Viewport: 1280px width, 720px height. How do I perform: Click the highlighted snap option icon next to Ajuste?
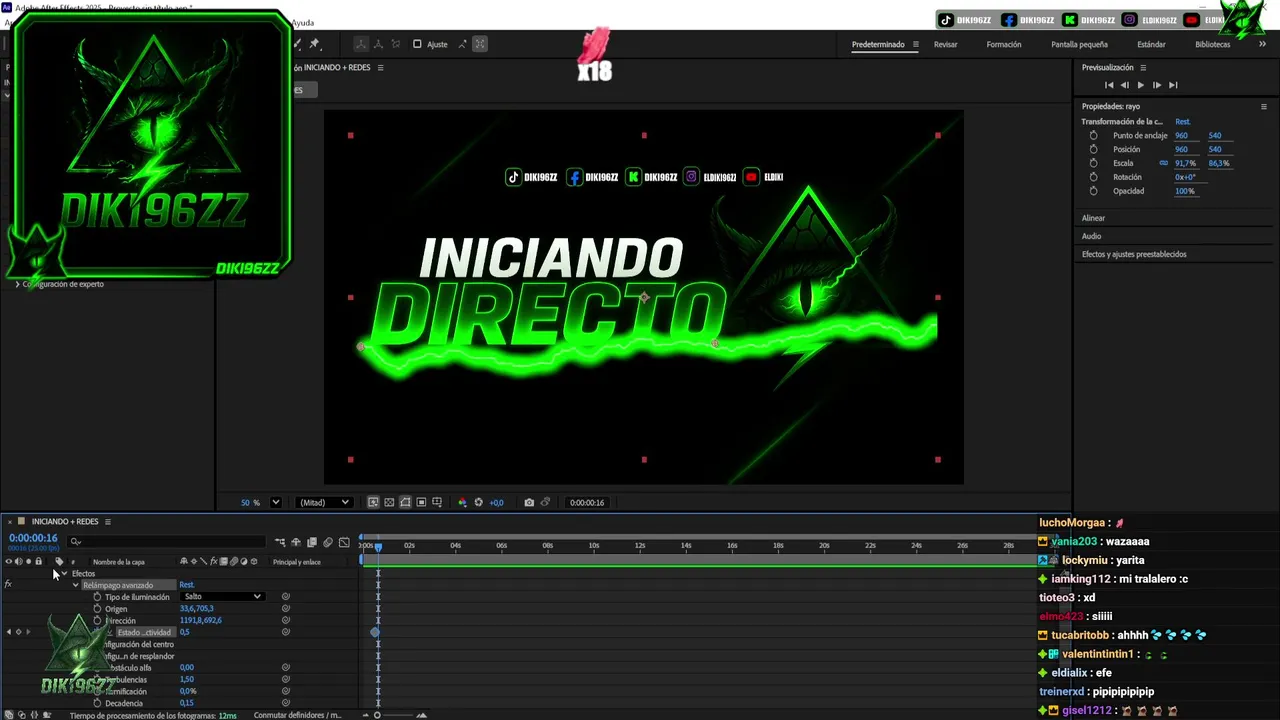480,44
